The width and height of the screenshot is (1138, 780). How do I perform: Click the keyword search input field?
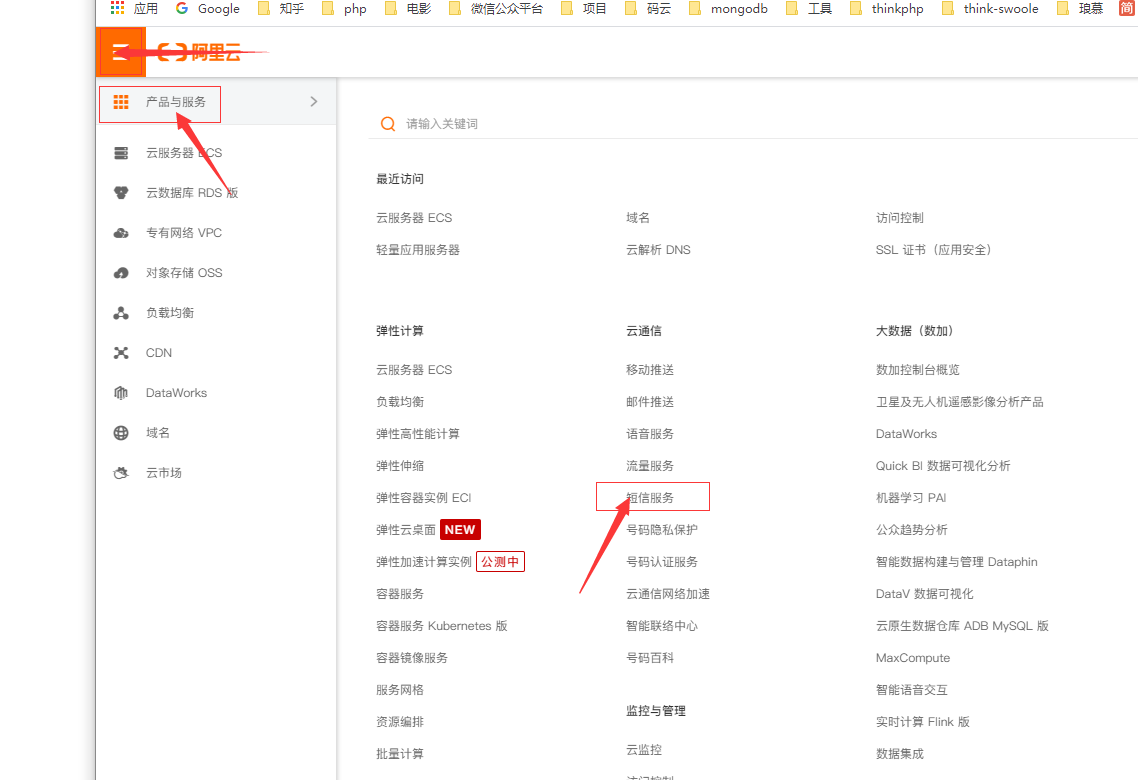click(x=755, y=124)
